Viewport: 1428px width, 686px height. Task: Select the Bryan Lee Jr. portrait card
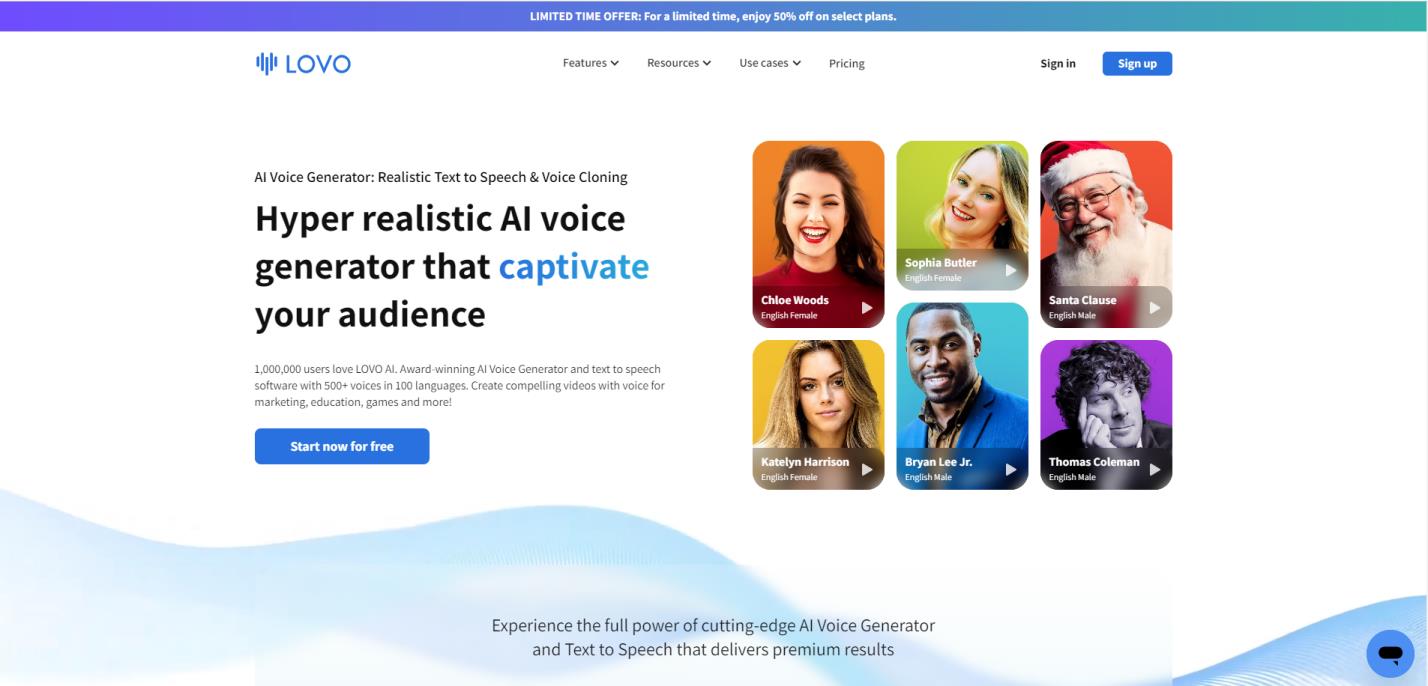962,396
